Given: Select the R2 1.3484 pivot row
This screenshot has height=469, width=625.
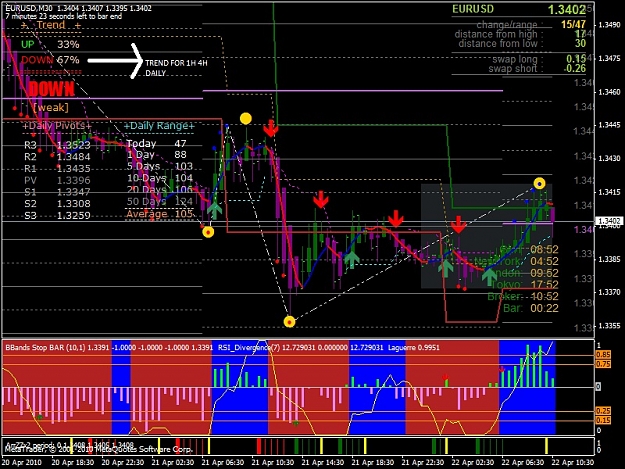Looking at the screenshot, I should pyautogui.click(x=57, y=157).
